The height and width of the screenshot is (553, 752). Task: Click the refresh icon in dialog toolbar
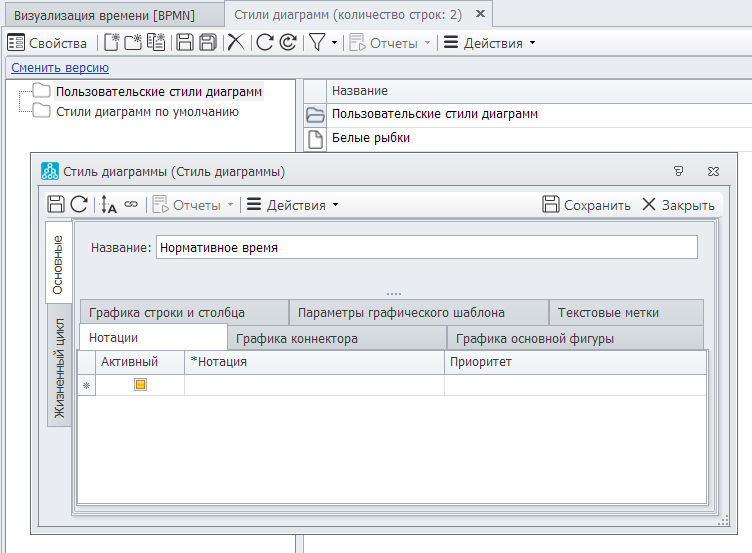[x=79, y=204]
